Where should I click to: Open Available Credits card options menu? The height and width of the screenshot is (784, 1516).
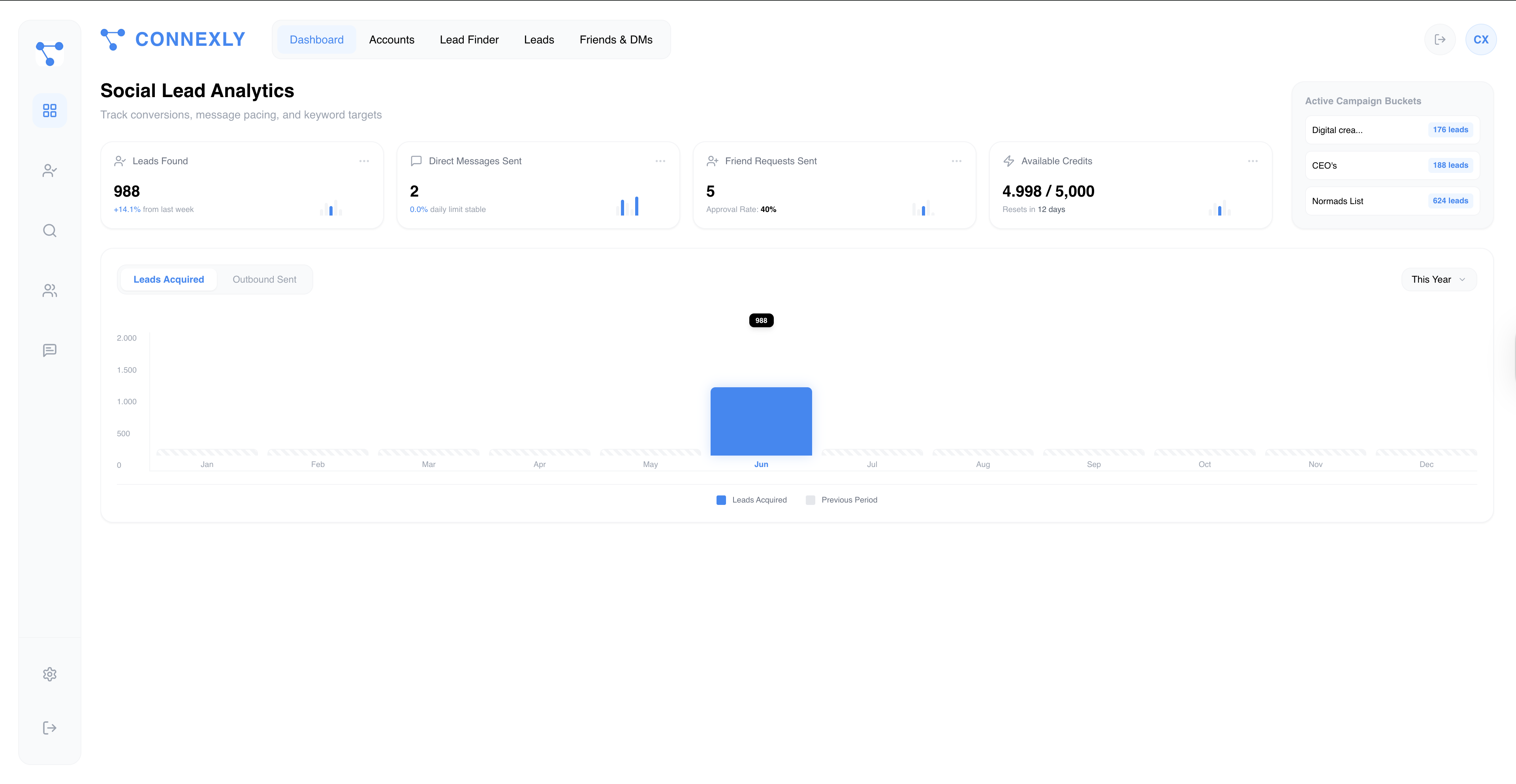[x=1253, y=161]
